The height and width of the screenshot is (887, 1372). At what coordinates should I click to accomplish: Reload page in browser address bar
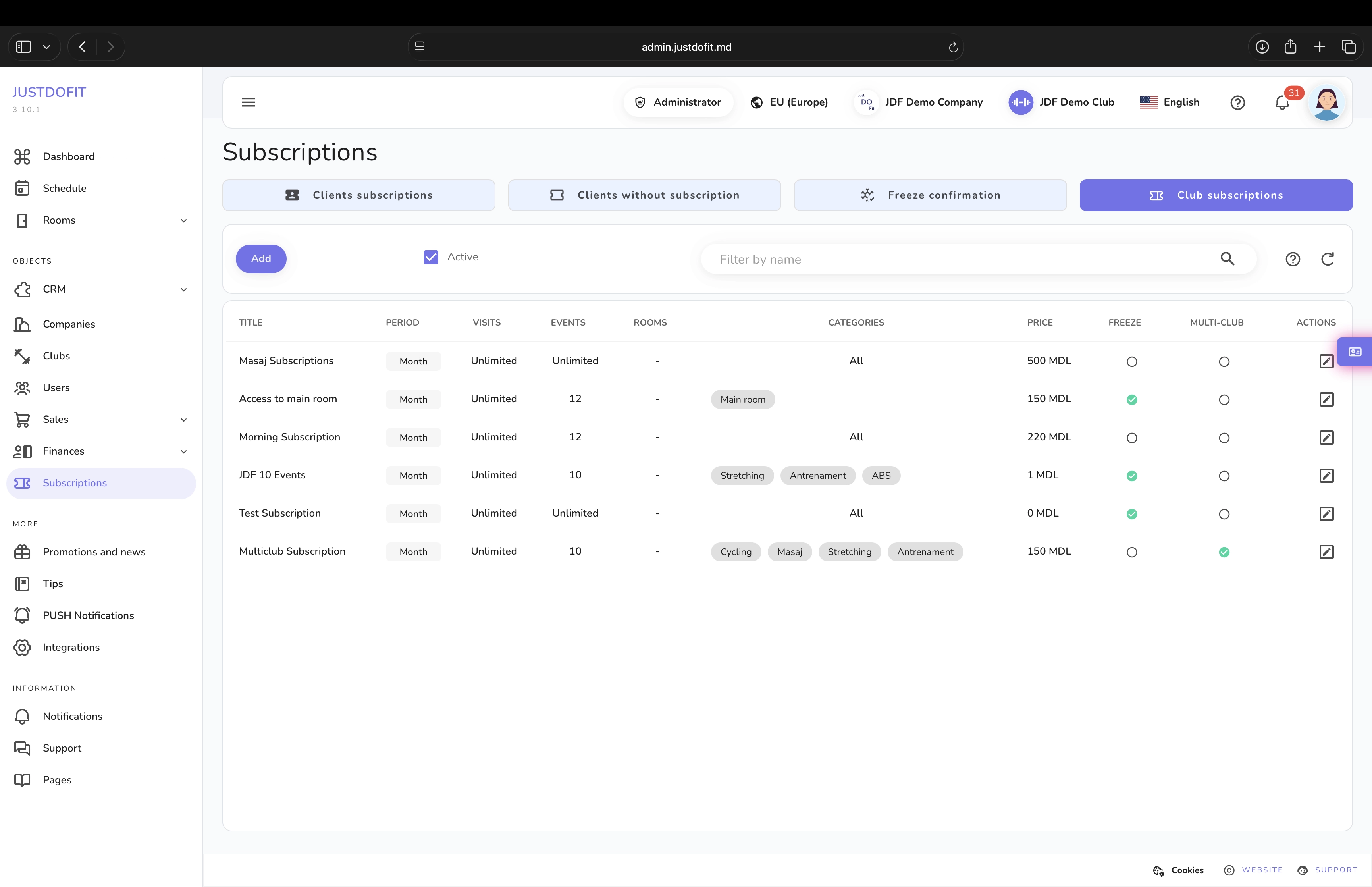(x=953, y=47)
